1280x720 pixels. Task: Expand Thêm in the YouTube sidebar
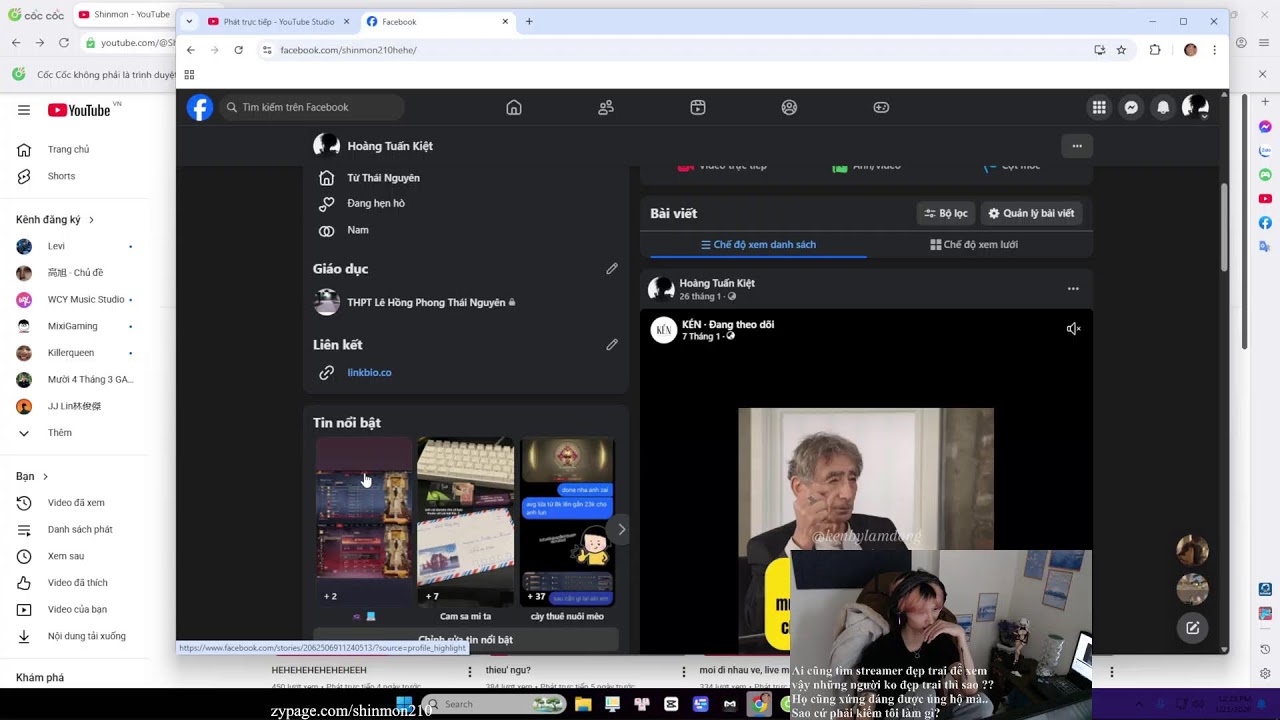60,433
